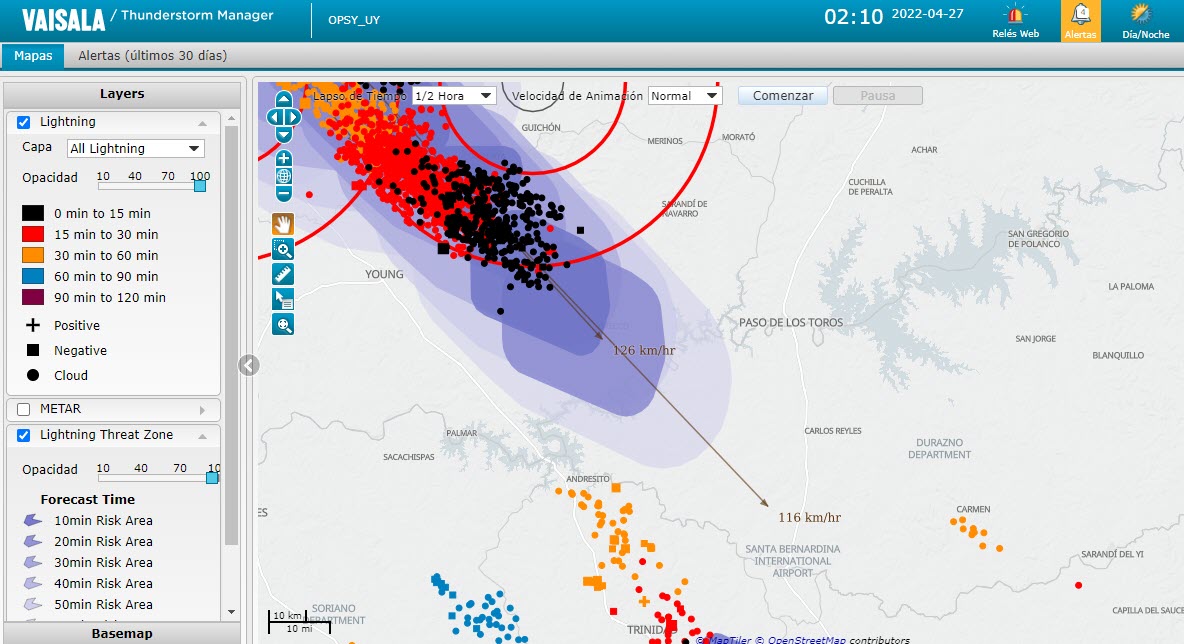Image resolution: width=1184 pixels, height=644 pixels.
Task: Click the 20min Risk Area legend icon
Action: pos(32,541)
